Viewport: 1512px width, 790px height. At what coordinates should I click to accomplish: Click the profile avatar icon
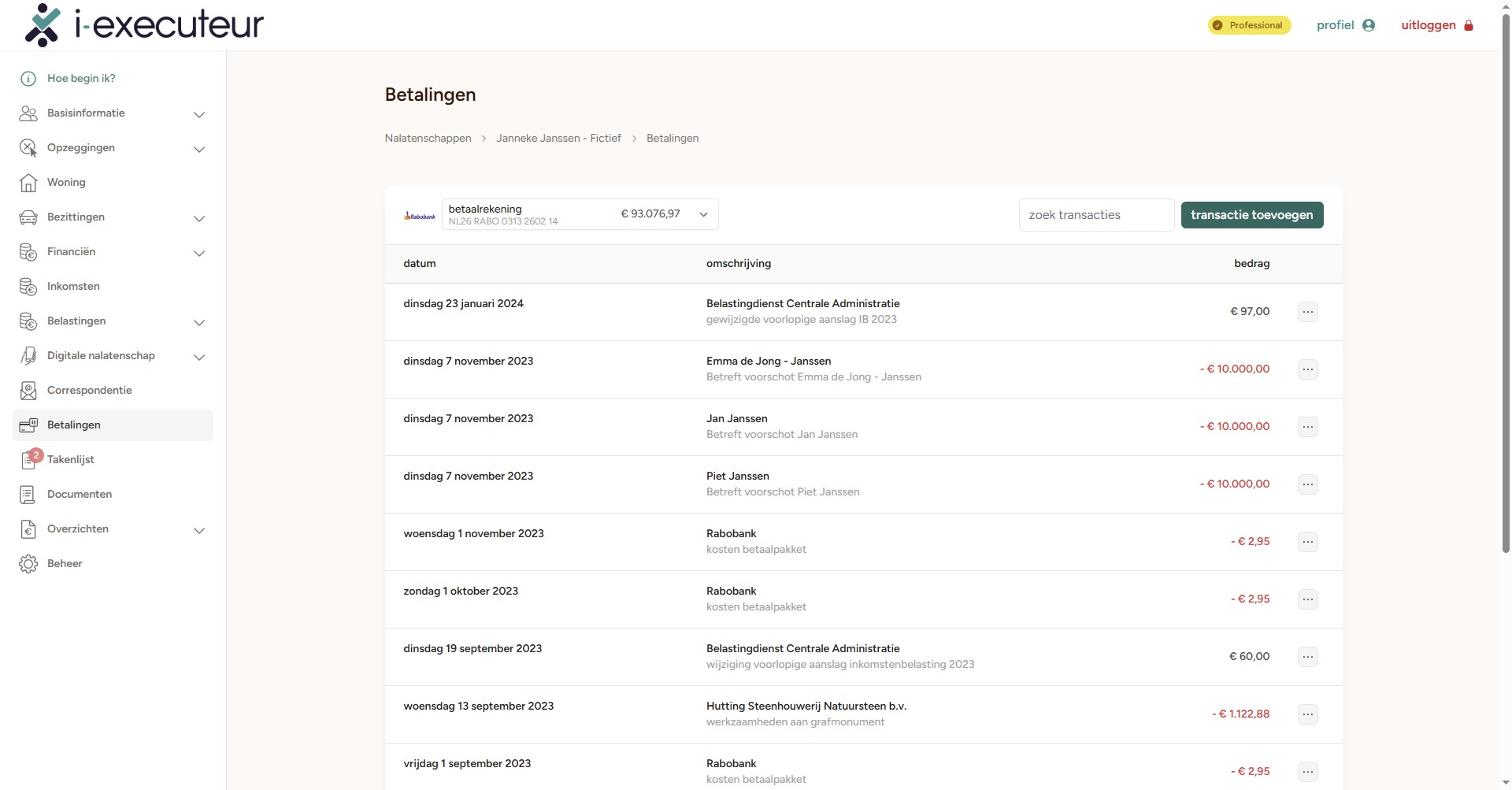tap(1369, 25)
